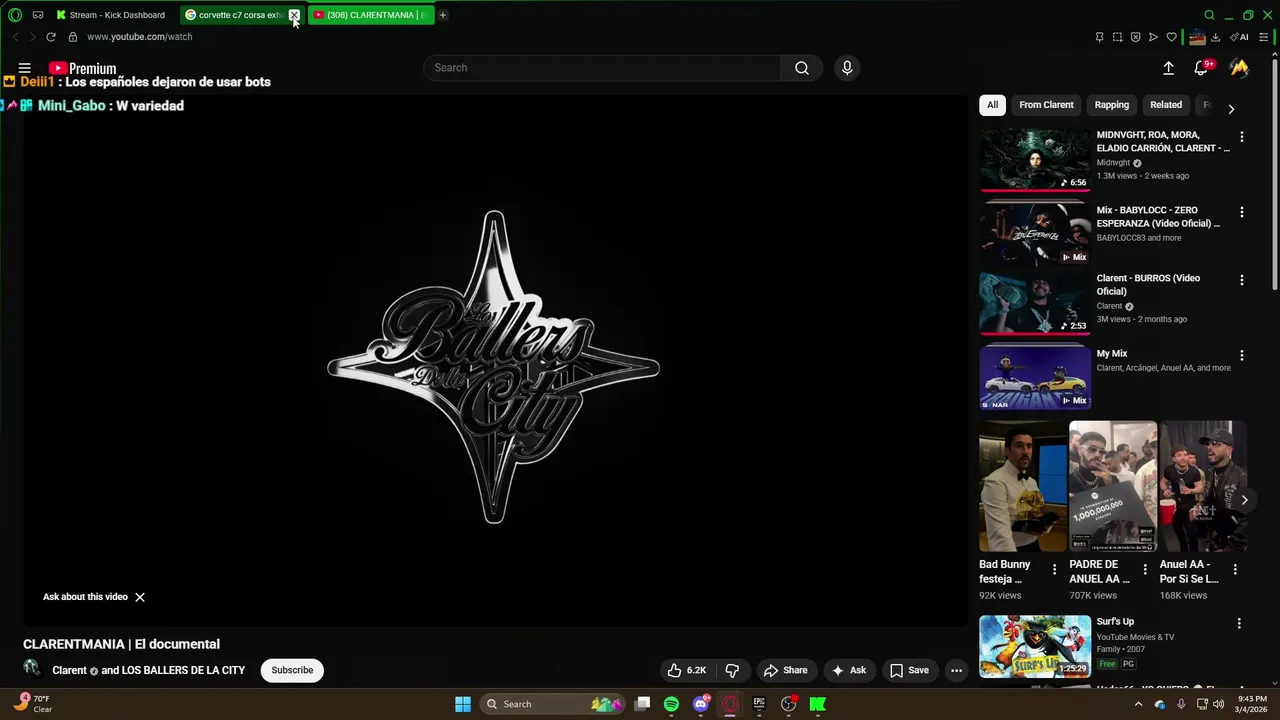Open options for MIDNVGHT, ROA, MORA video

pyautogui.click(x=1242, y=137)
